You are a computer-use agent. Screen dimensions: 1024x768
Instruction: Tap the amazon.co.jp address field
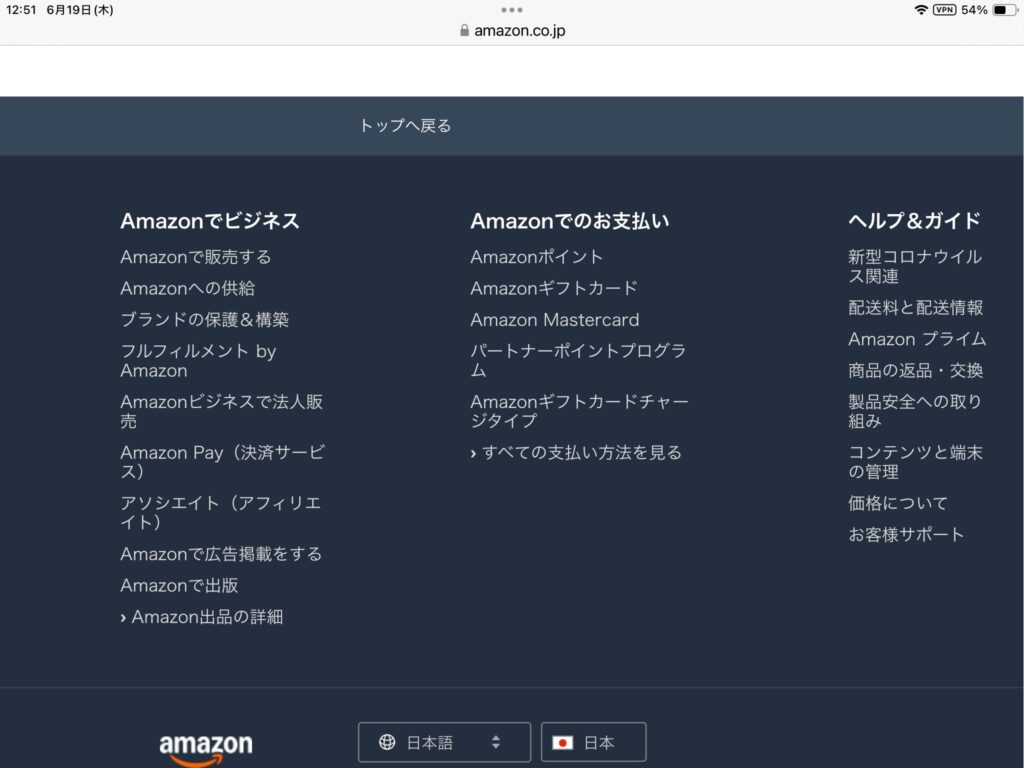513,30
